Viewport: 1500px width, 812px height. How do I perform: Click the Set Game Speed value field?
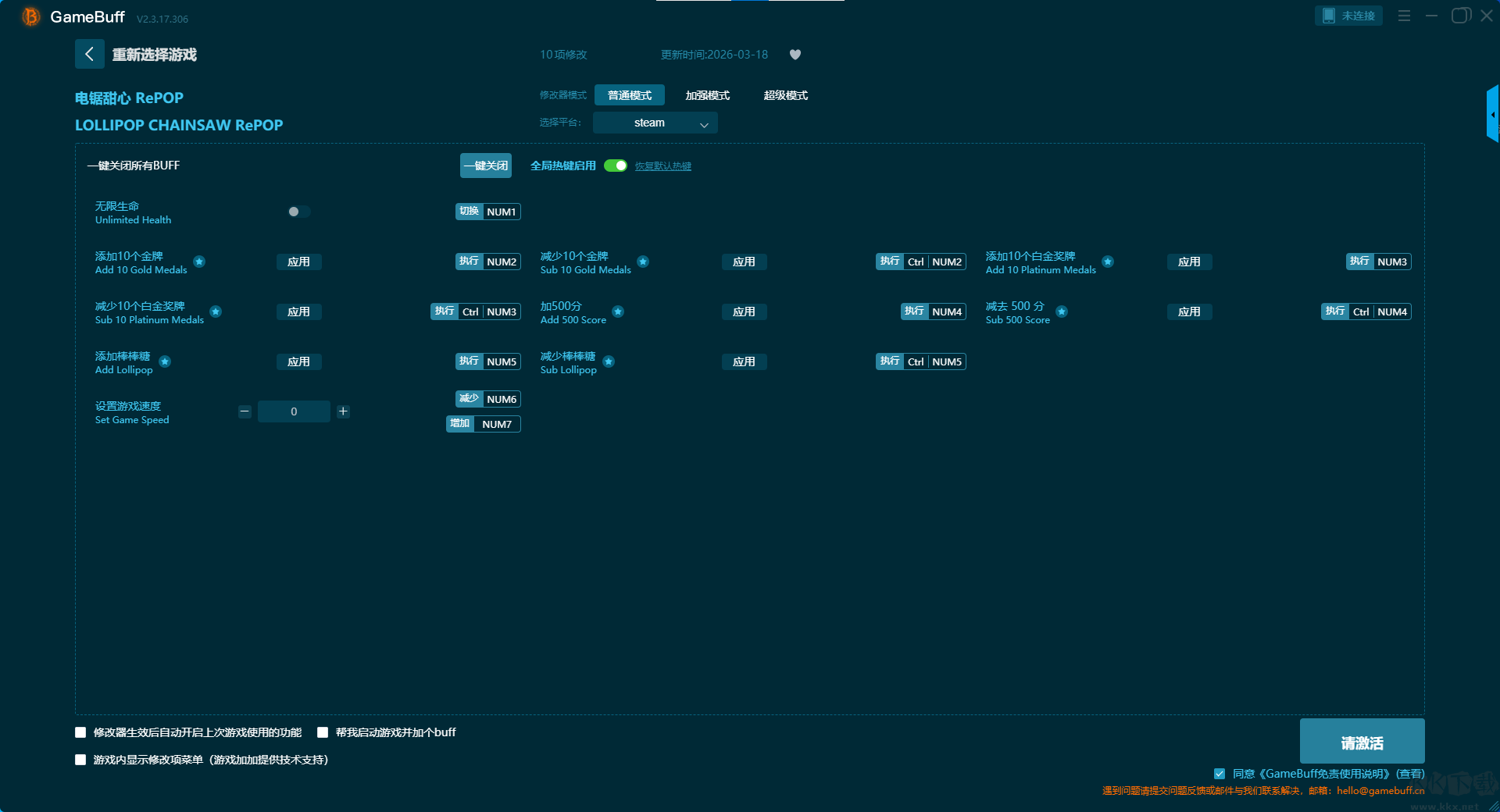294,411
